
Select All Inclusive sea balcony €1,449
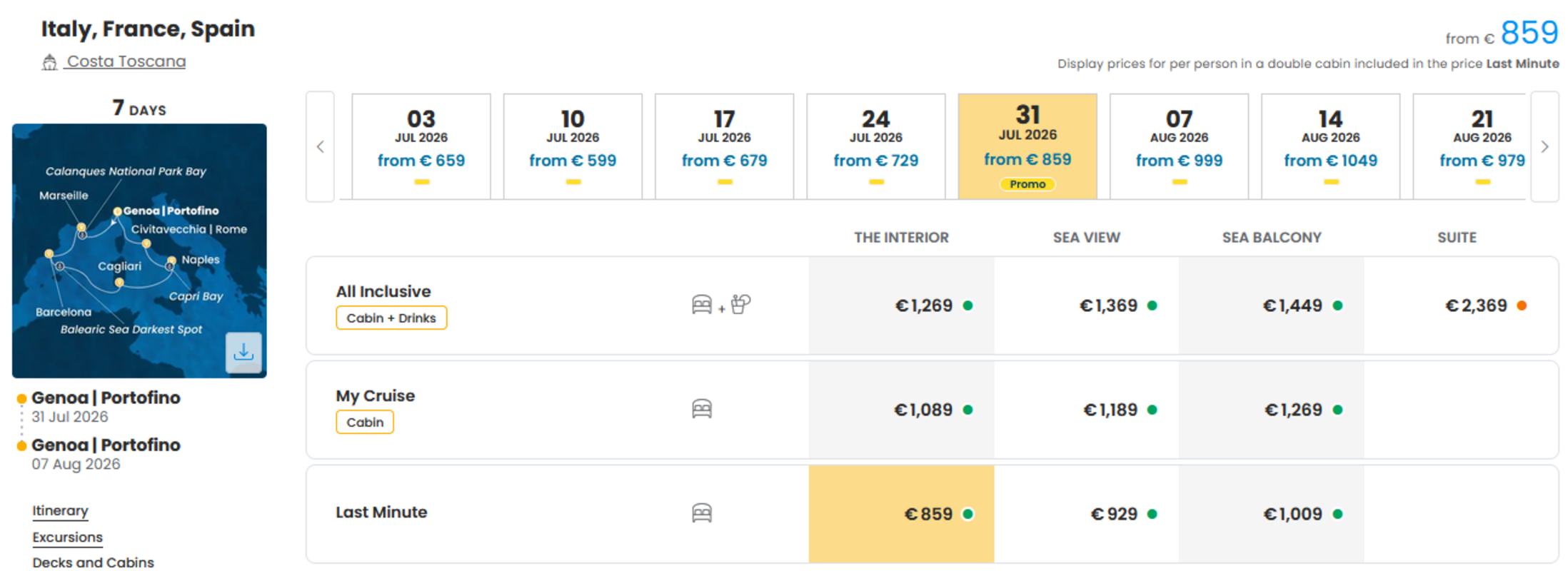point(1271,305)
